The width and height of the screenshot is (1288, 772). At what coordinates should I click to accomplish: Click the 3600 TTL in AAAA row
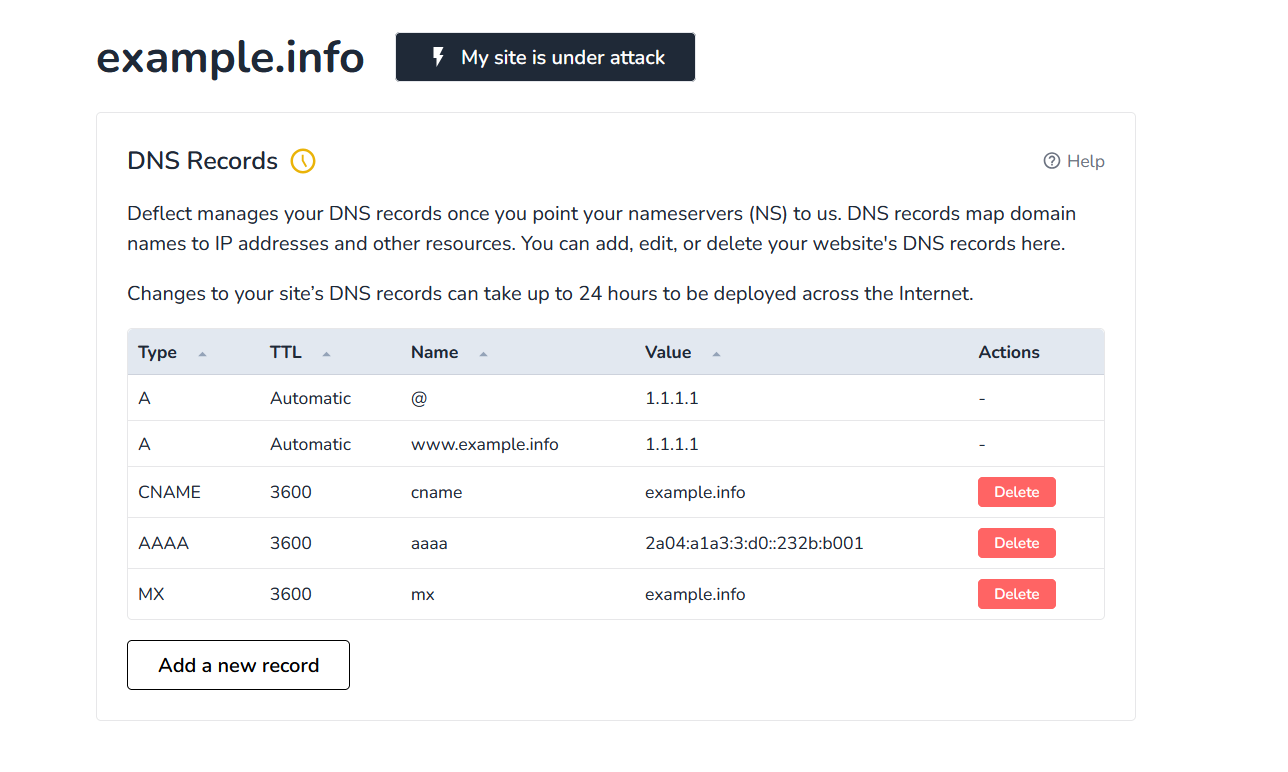coord(291,543)
